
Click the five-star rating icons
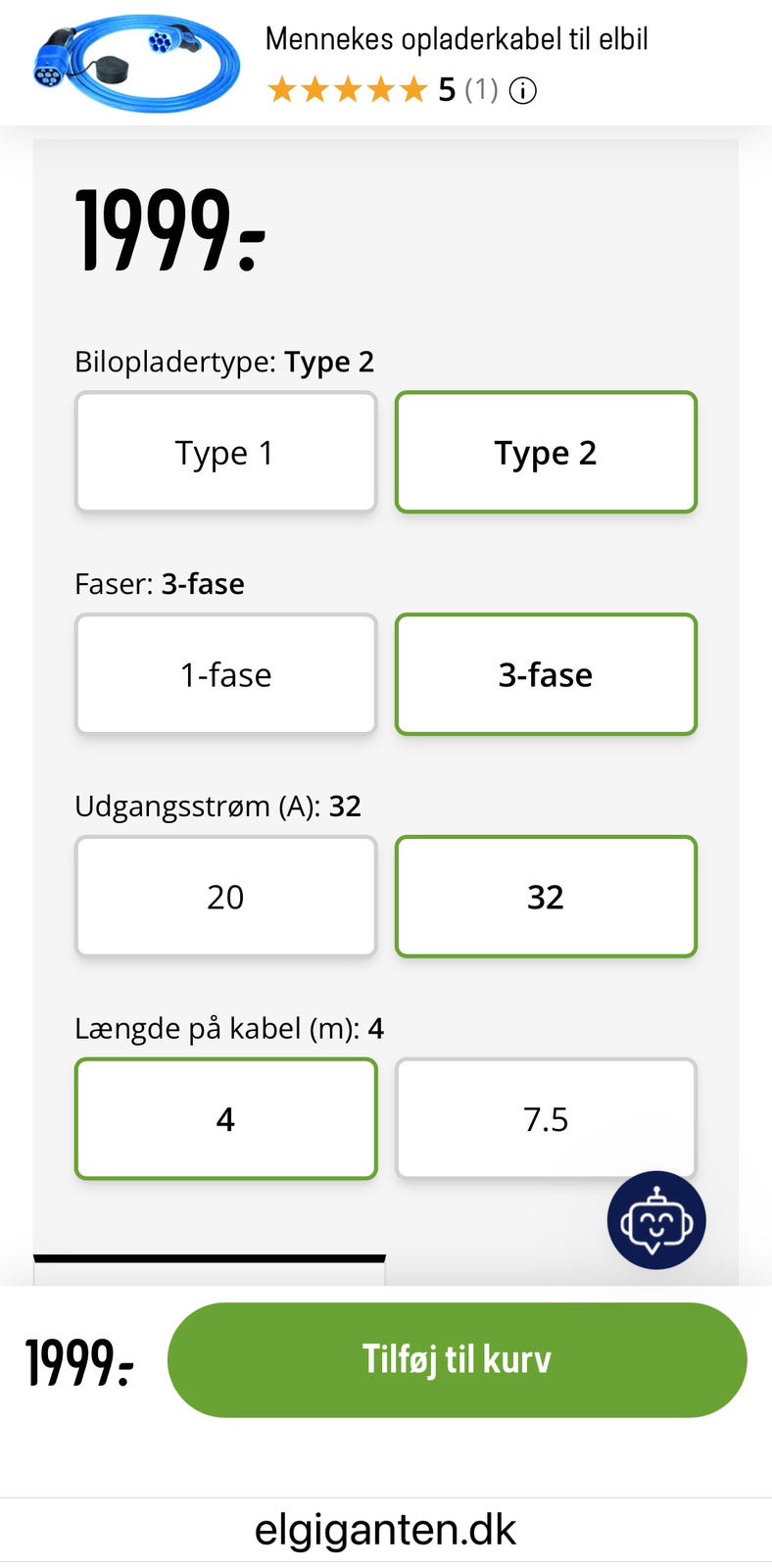(348, 91)
